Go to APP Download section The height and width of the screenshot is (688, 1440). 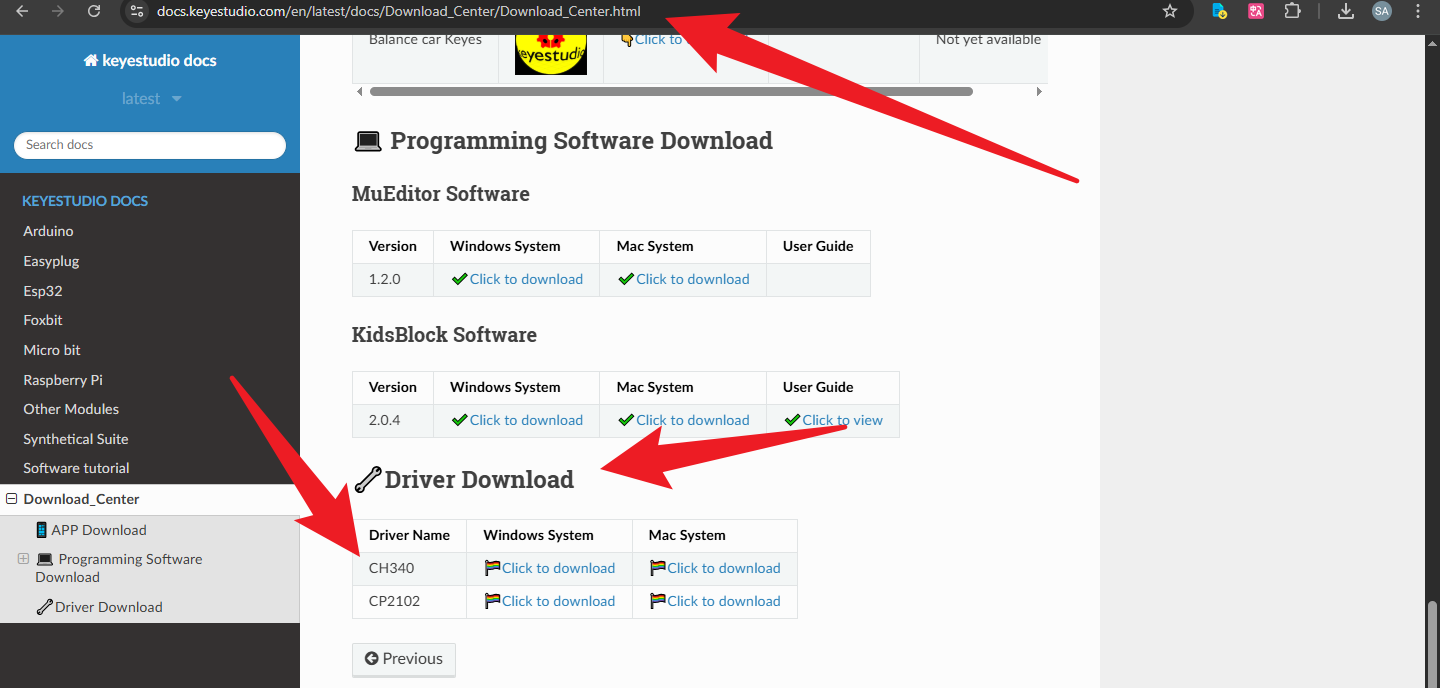point(91,530)
